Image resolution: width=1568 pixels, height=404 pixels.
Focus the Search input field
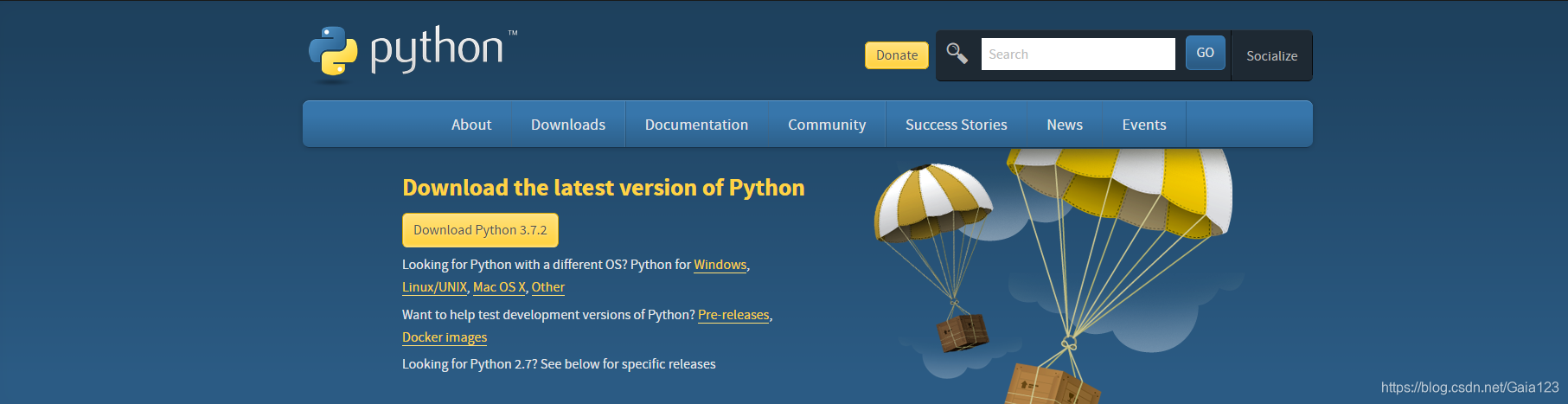click(x=1078, y=54)
